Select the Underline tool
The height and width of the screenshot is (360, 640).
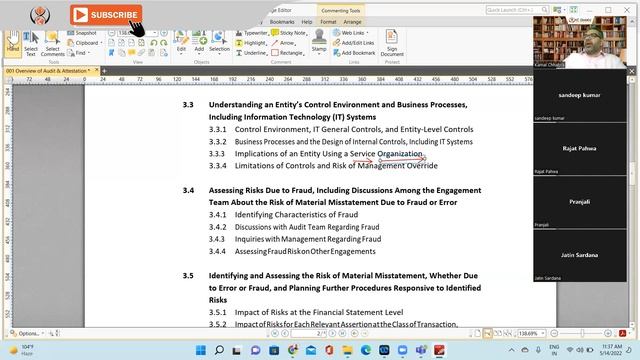pos(251,53)
